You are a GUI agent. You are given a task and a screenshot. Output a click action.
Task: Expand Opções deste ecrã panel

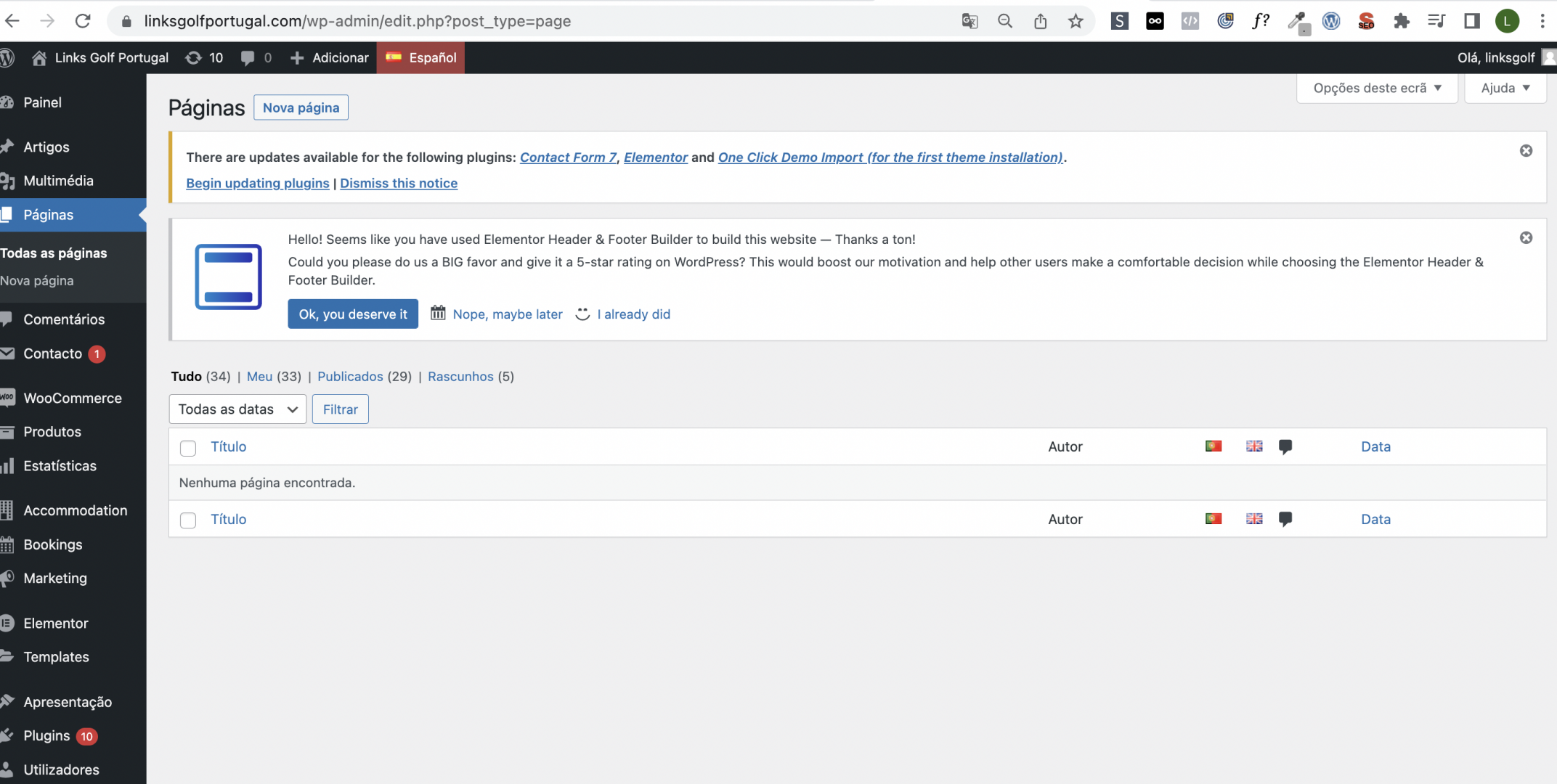1377,88
